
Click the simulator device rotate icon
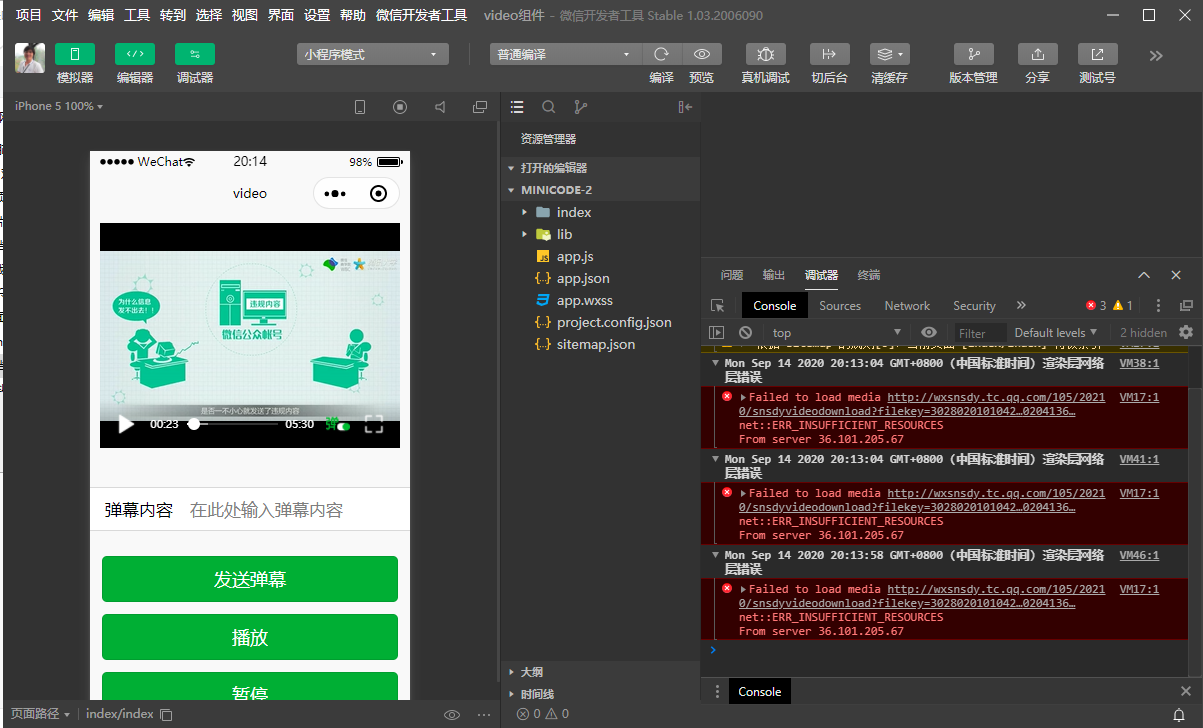pyautogui.click(x=361, y=107)
